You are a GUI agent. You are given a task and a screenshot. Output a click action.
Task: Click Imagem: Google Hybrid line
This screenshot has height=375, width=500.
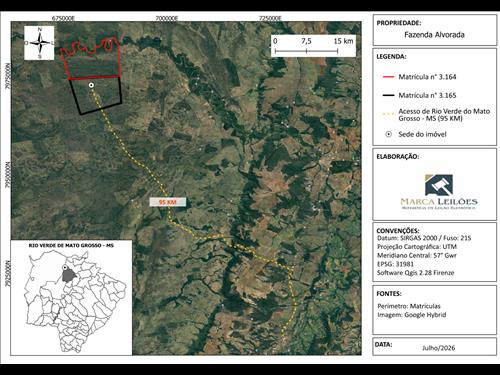(x=412, y=315)
